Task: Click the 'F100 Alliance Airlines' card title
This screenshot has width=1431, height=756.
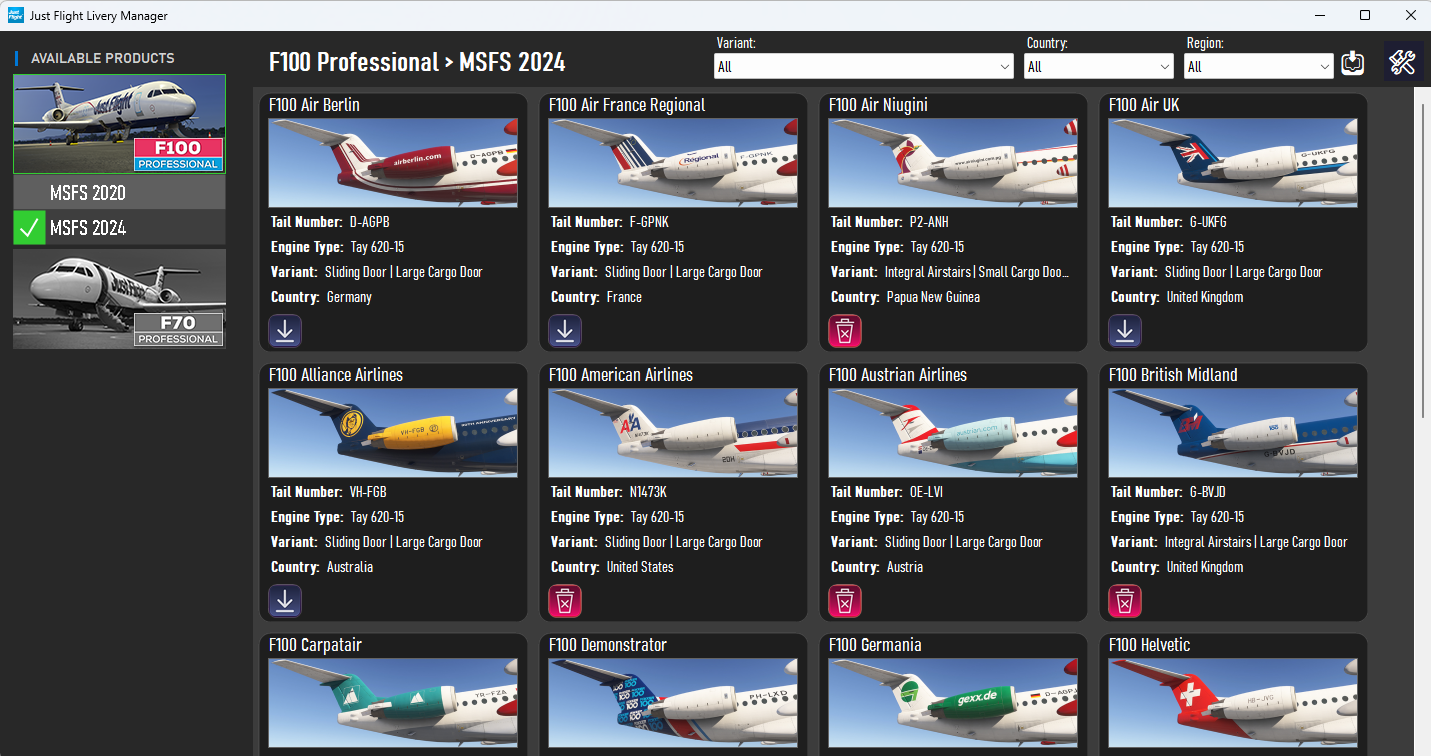Action: [x=336, y=375]
